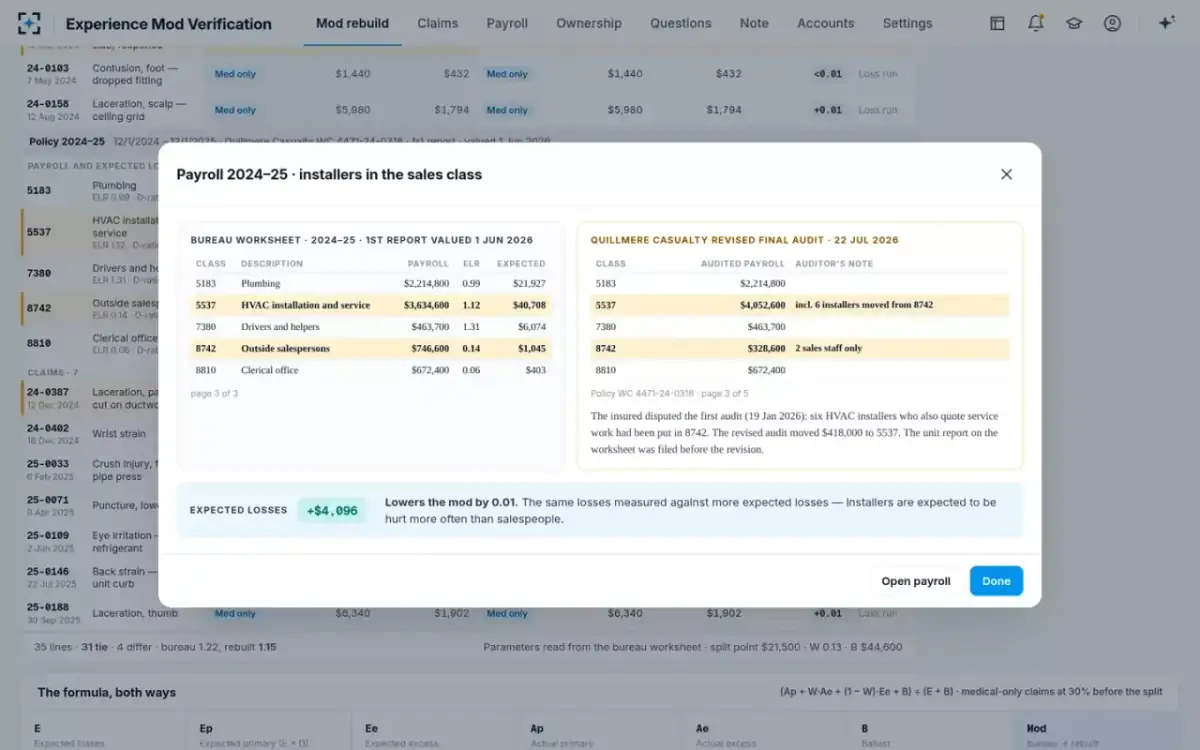Viewport: 1200px width, 750px height.
Task: Open the graduation cap learning icon
Action: click(x=1074, y=23)
